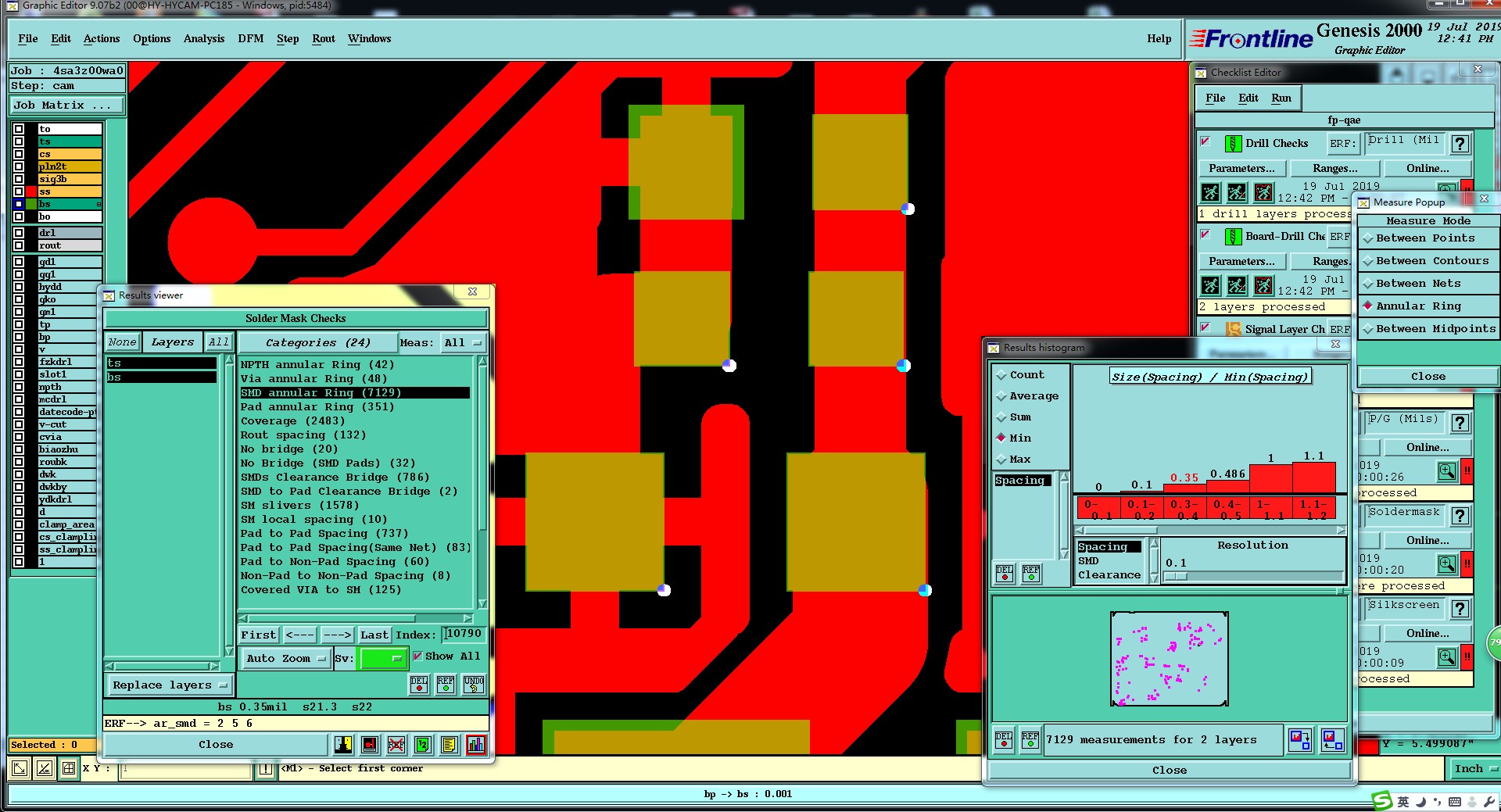Open the Categories (24) selector

(317, 342)
